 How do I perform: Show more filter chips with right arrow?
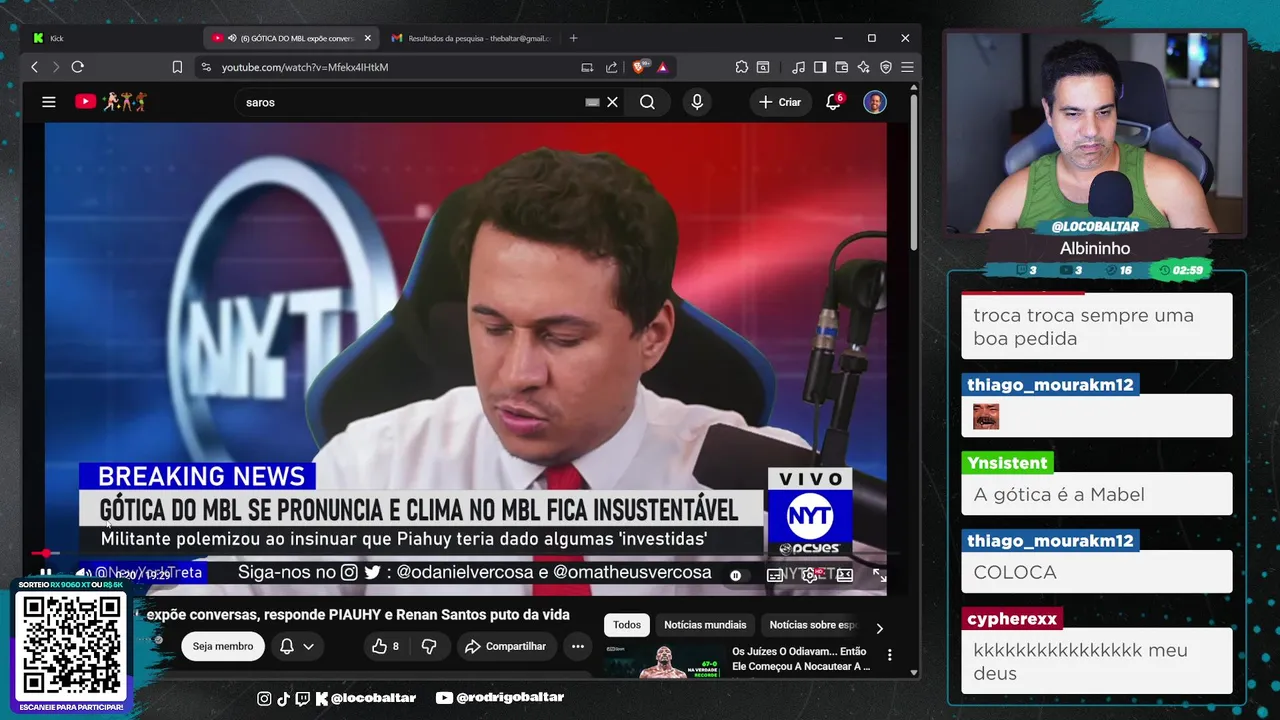click(x=879, y=628)
